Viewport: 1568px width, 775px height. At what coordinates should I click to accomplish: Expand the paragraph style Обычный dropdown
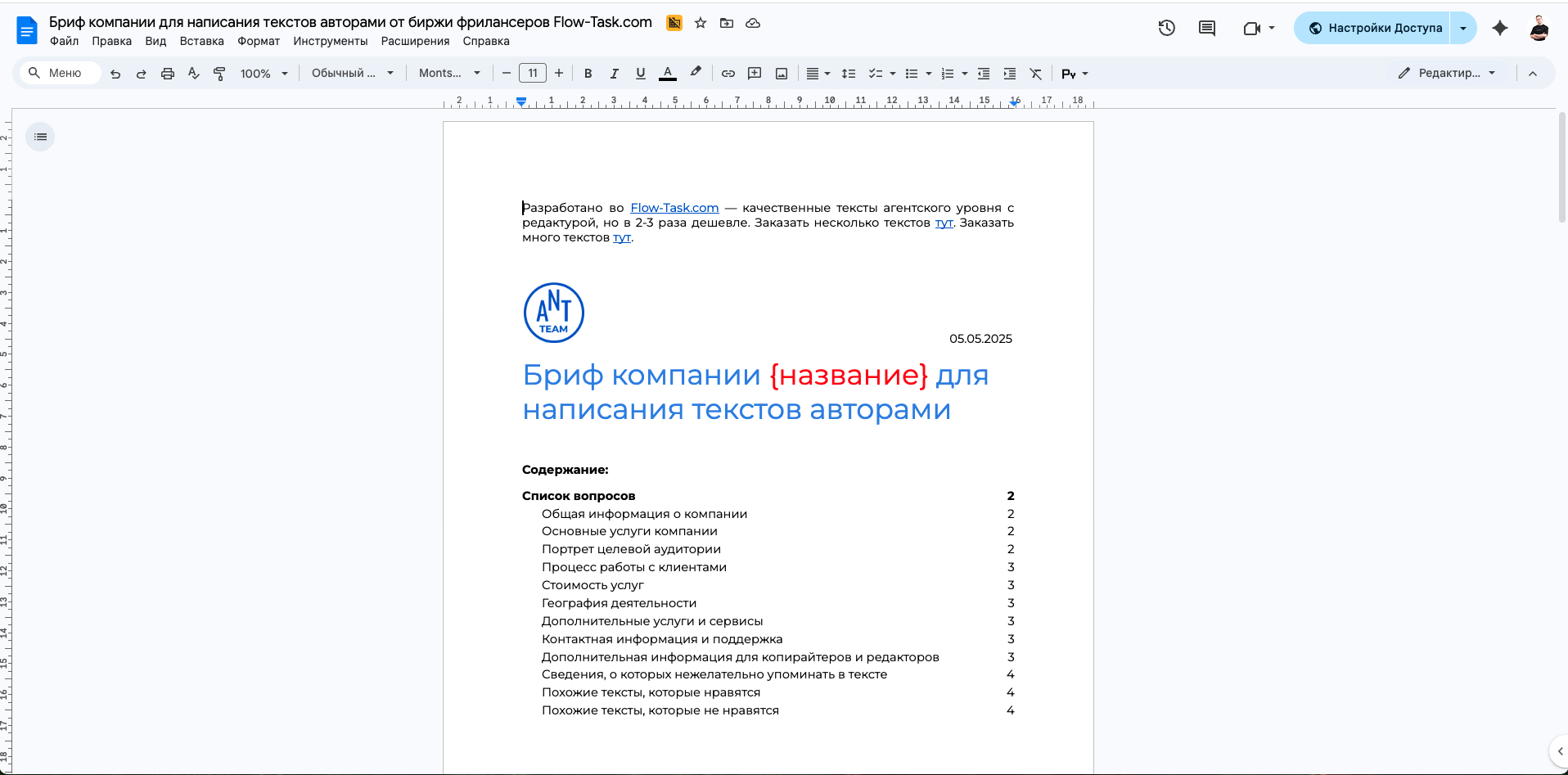(x=352, y=74)
